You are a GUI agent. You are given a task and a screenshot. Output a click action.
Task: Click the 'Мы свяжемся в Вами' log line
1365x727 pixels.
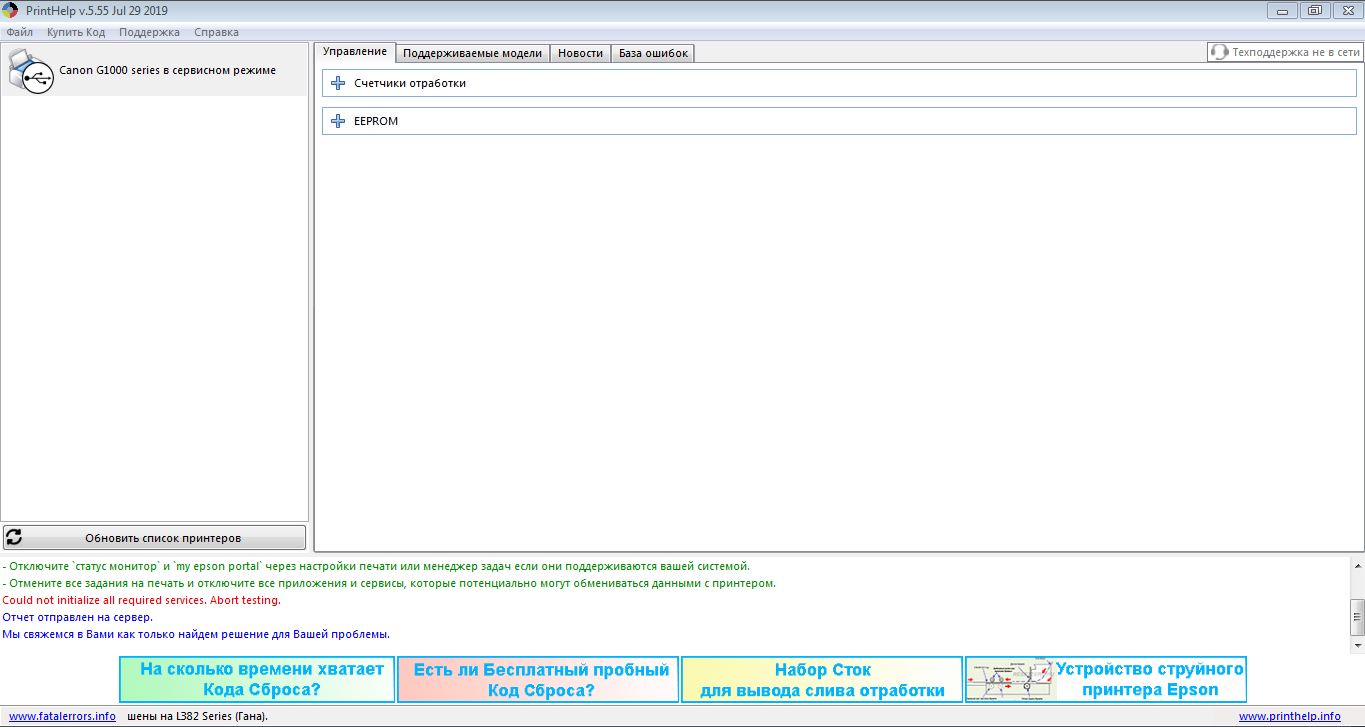point(196,634)
